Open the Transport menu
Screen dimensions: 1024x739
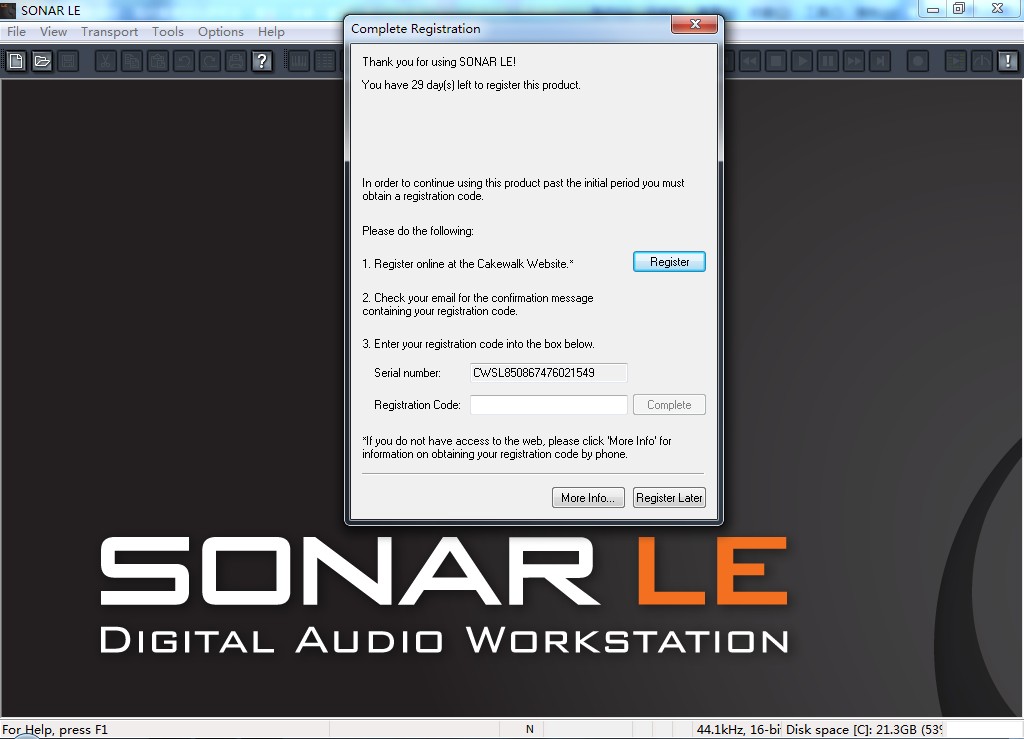click(109, 31)
